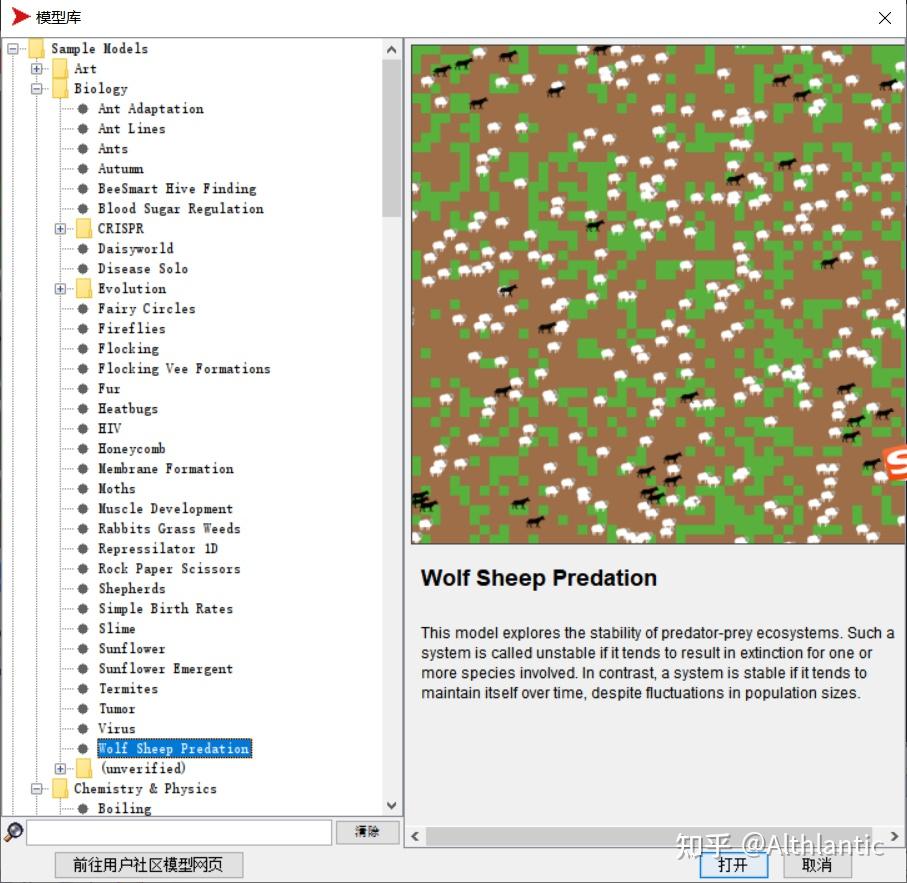Click the CRISPR folder icon

[84, 228]
